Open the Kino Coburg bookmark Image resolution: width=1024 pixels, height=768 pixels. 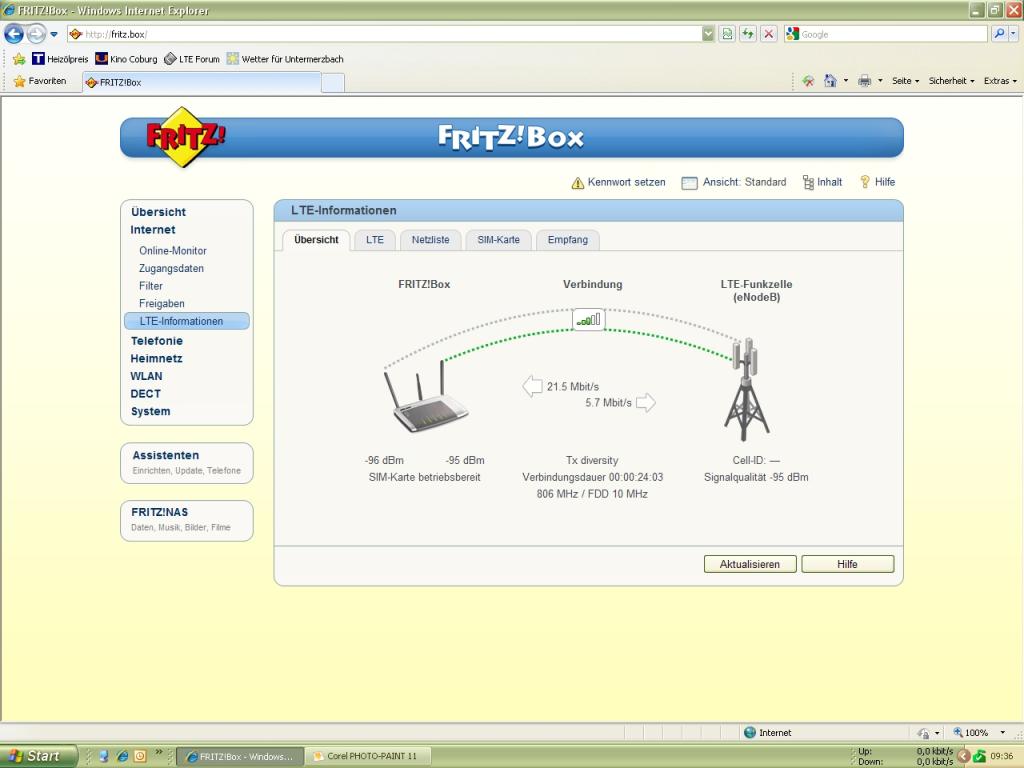(x=126, y=59)
